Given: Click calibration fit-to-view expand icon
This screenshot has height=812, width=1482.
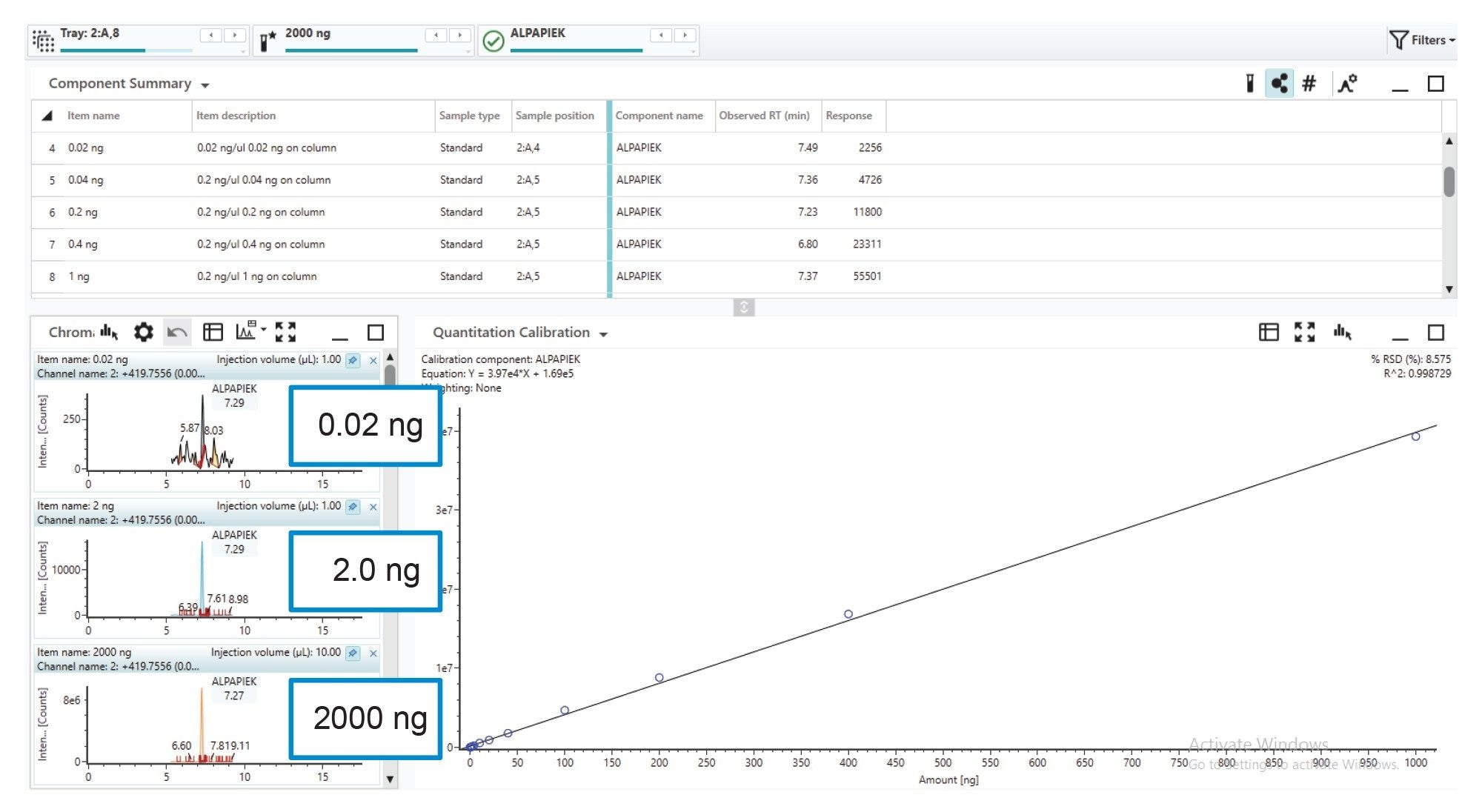Looking at the screenshot, I should click(x=1305, y=332).
